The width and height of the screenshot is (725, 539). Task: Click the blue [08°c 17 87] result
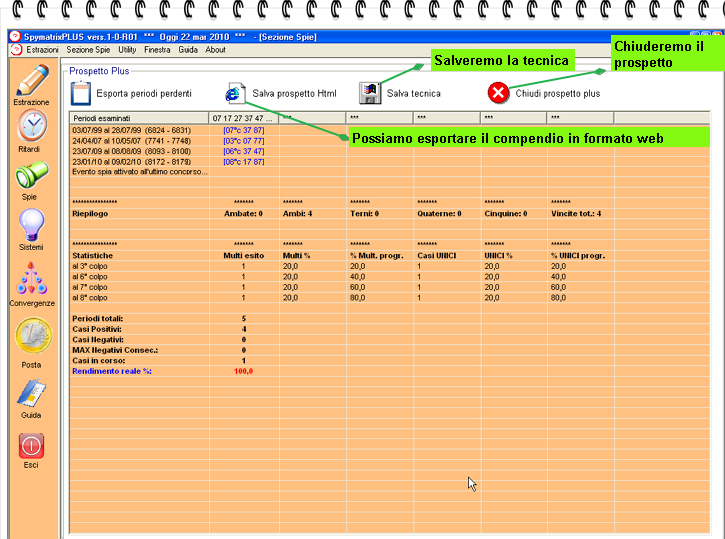coord(244,162)
